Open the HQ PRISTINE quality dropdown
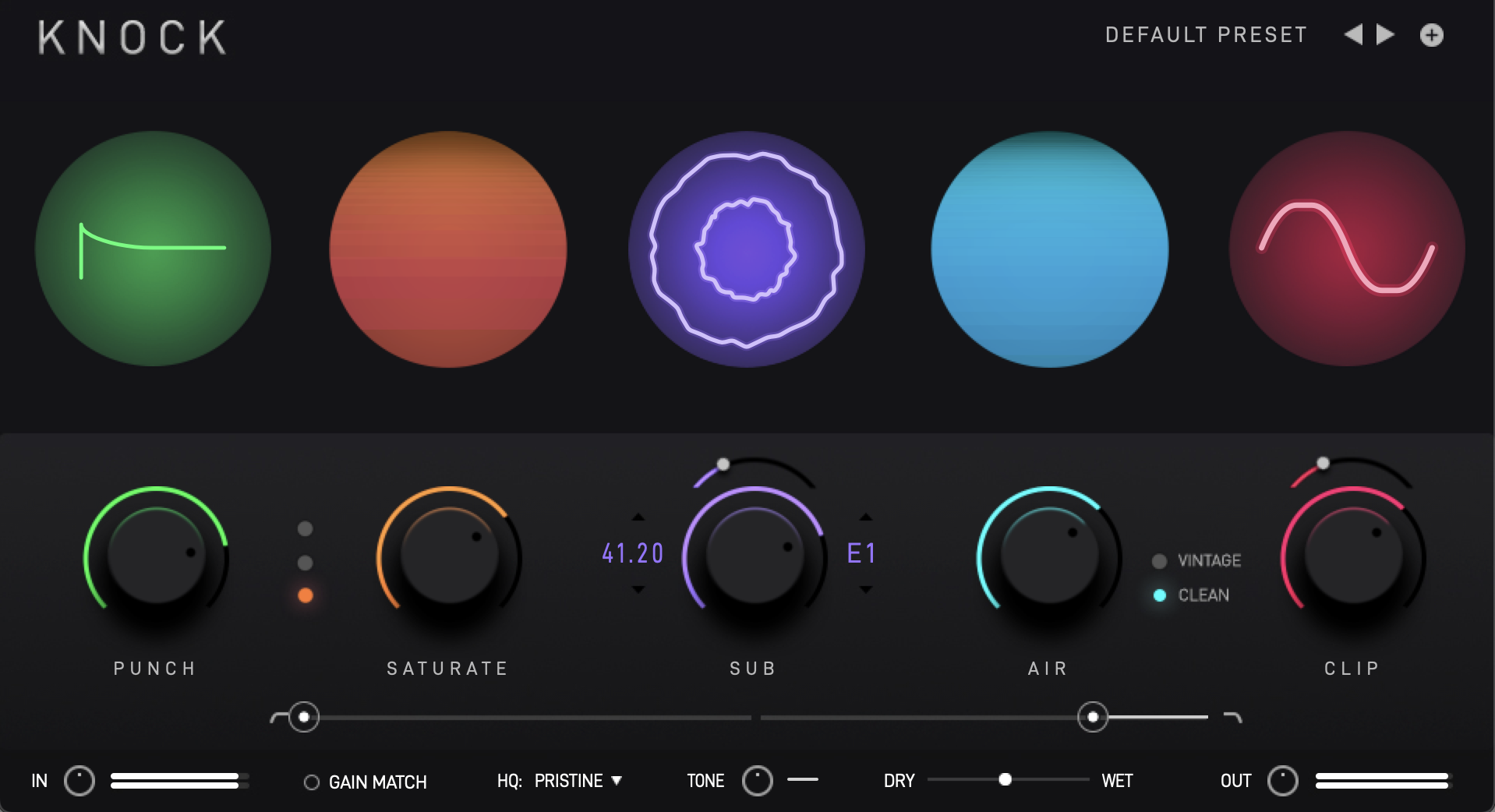The height and width of the screenshot is (812, 1495). coord(578,781)
